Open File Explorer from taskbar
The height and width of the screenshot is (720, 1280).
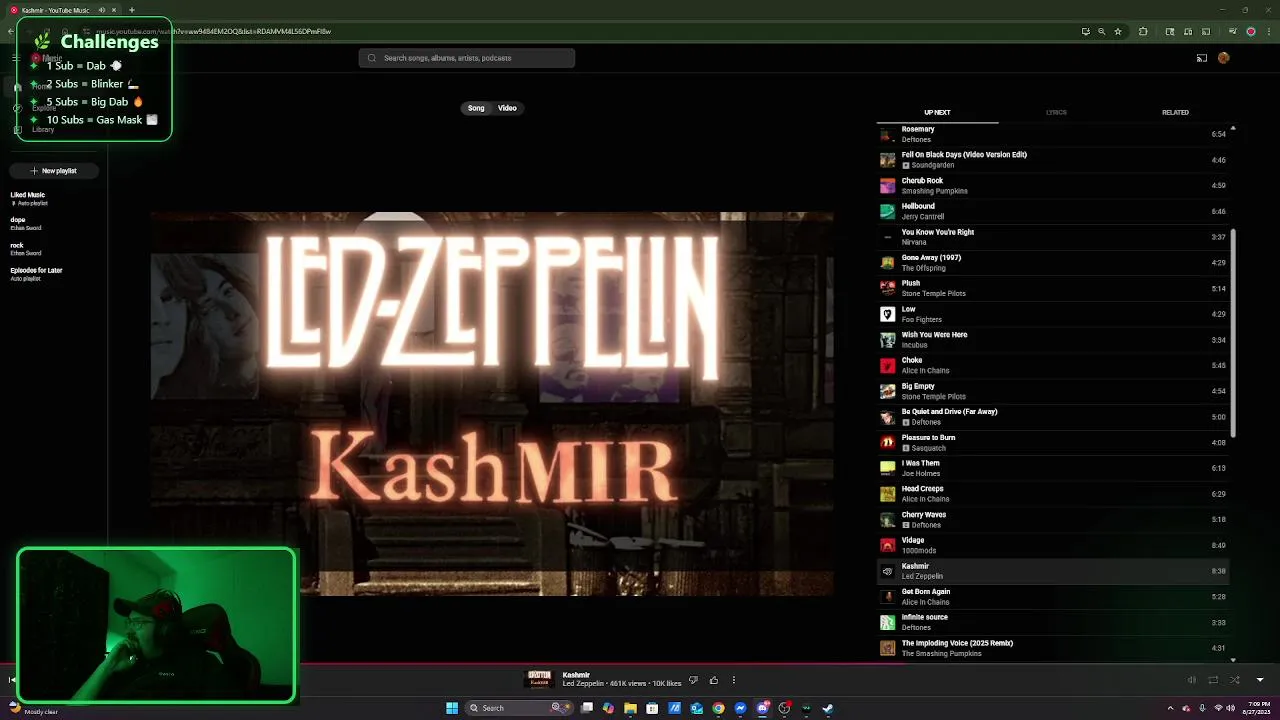click(x=630, y=708)
